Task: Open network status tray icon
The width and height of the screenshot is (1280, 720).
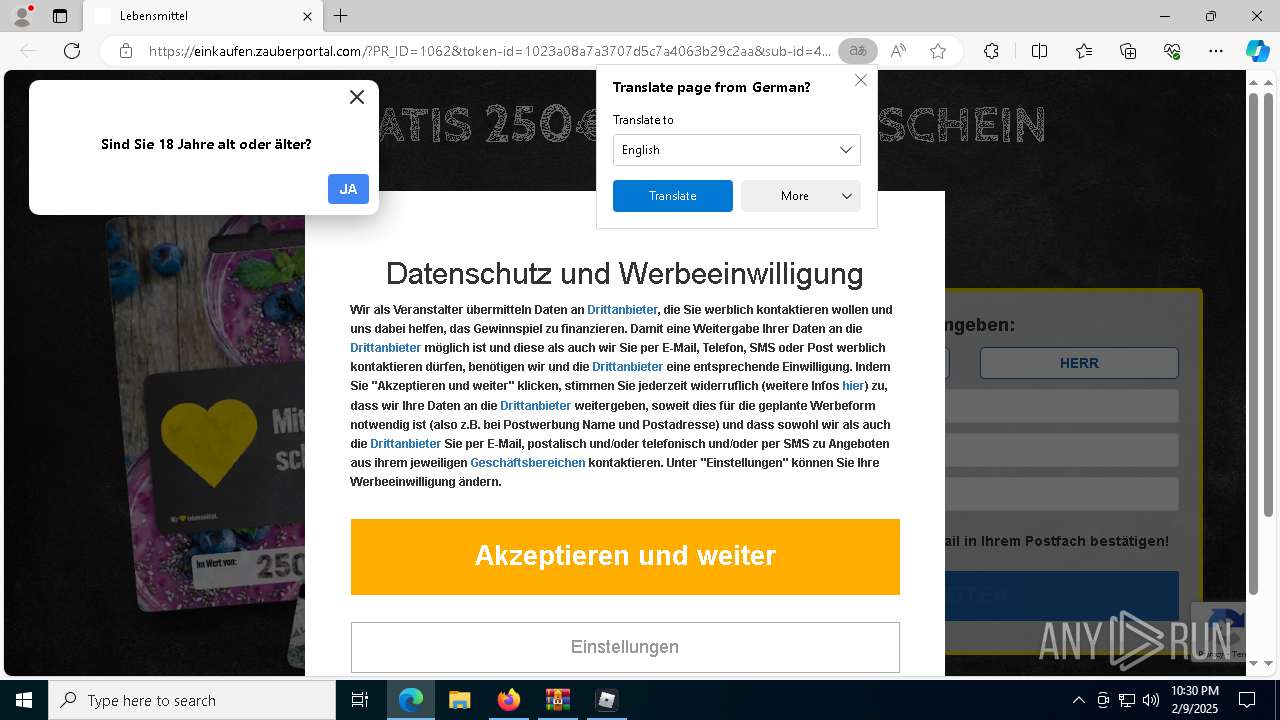Action: pos(1127,700)
